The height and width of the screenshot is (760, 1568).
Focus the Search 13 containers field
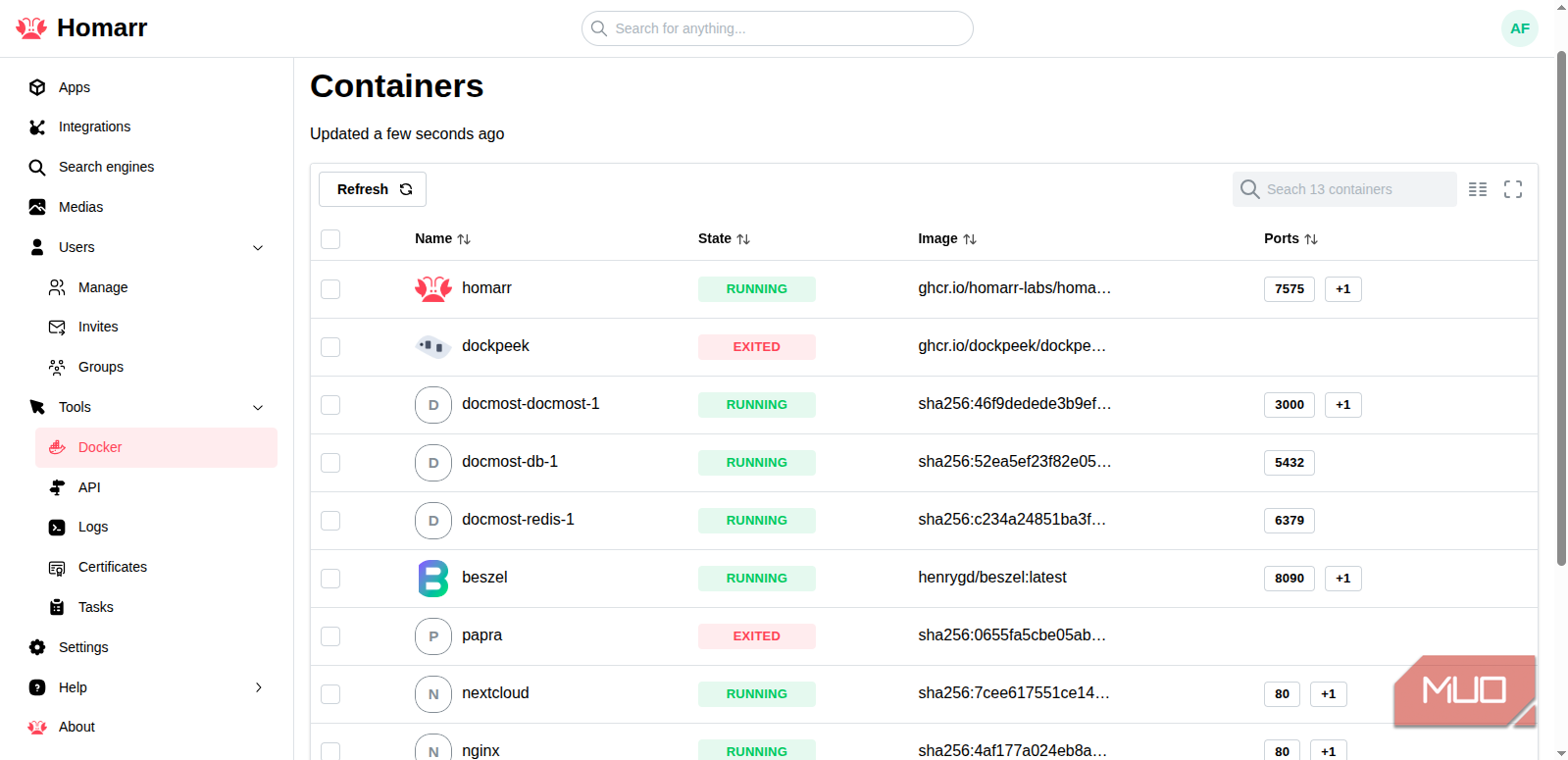[1344, 189]
